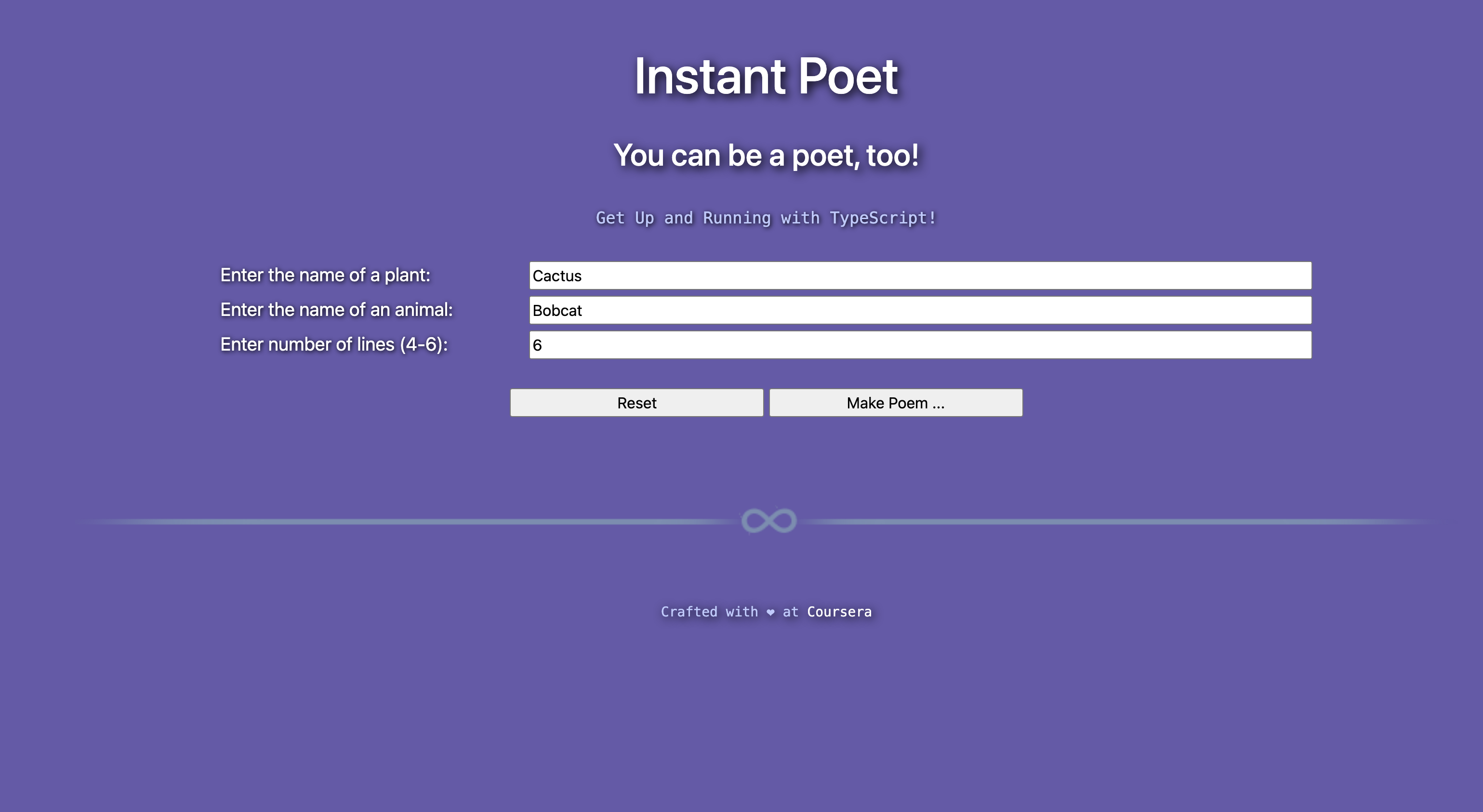Viewport: 1483px width, 812px height.
Task: Click the 'Crafted with' footer text
Action: tap(709, 612)
